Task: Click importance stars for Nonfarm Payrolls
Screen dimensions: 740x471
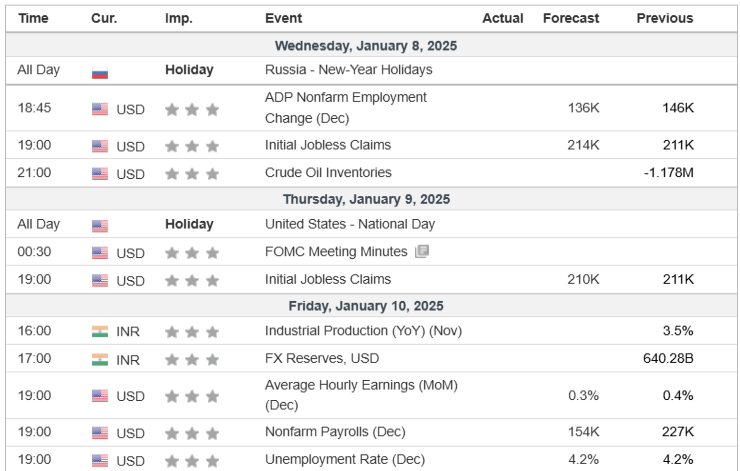Action: (192, 433)
